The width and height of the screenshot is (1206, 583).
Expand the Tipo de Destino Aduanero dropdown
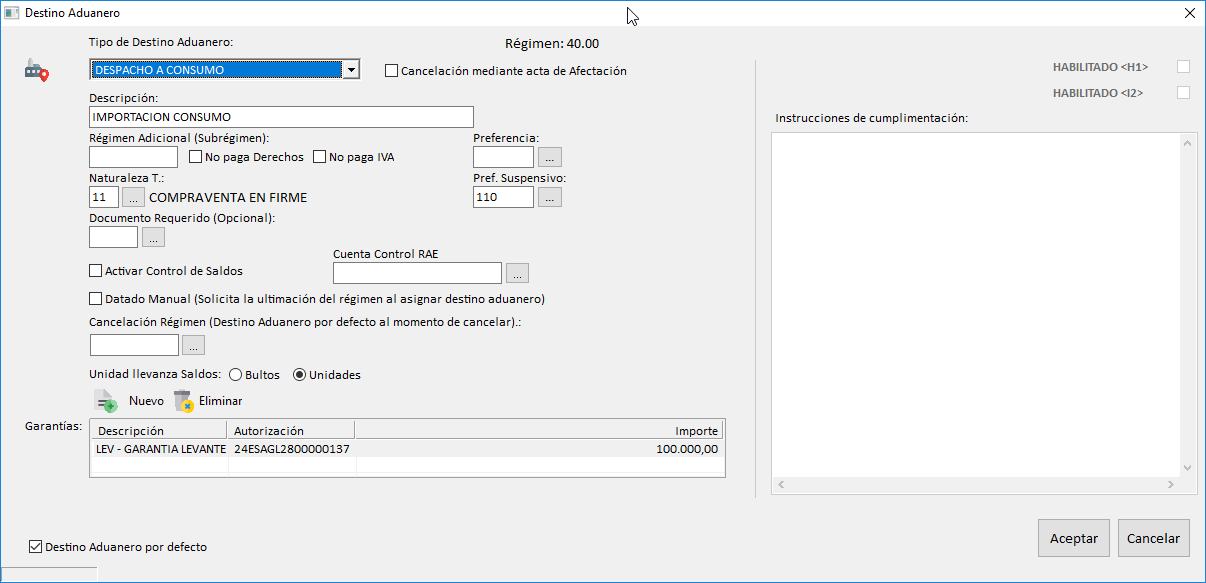tap(350, 70)
